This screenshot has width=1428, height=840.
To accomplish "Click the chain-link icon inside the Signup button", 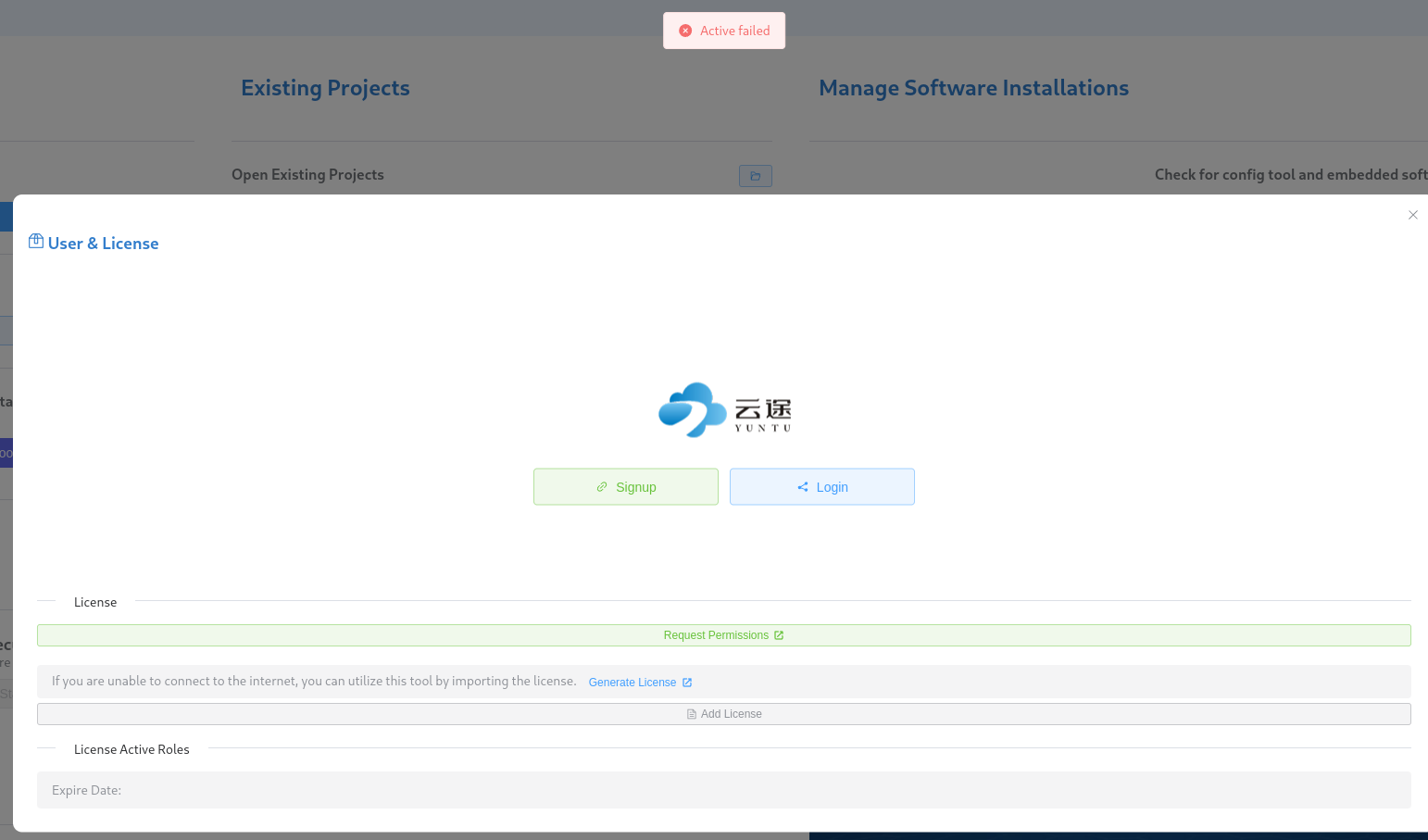I will [x=602, y=487].
